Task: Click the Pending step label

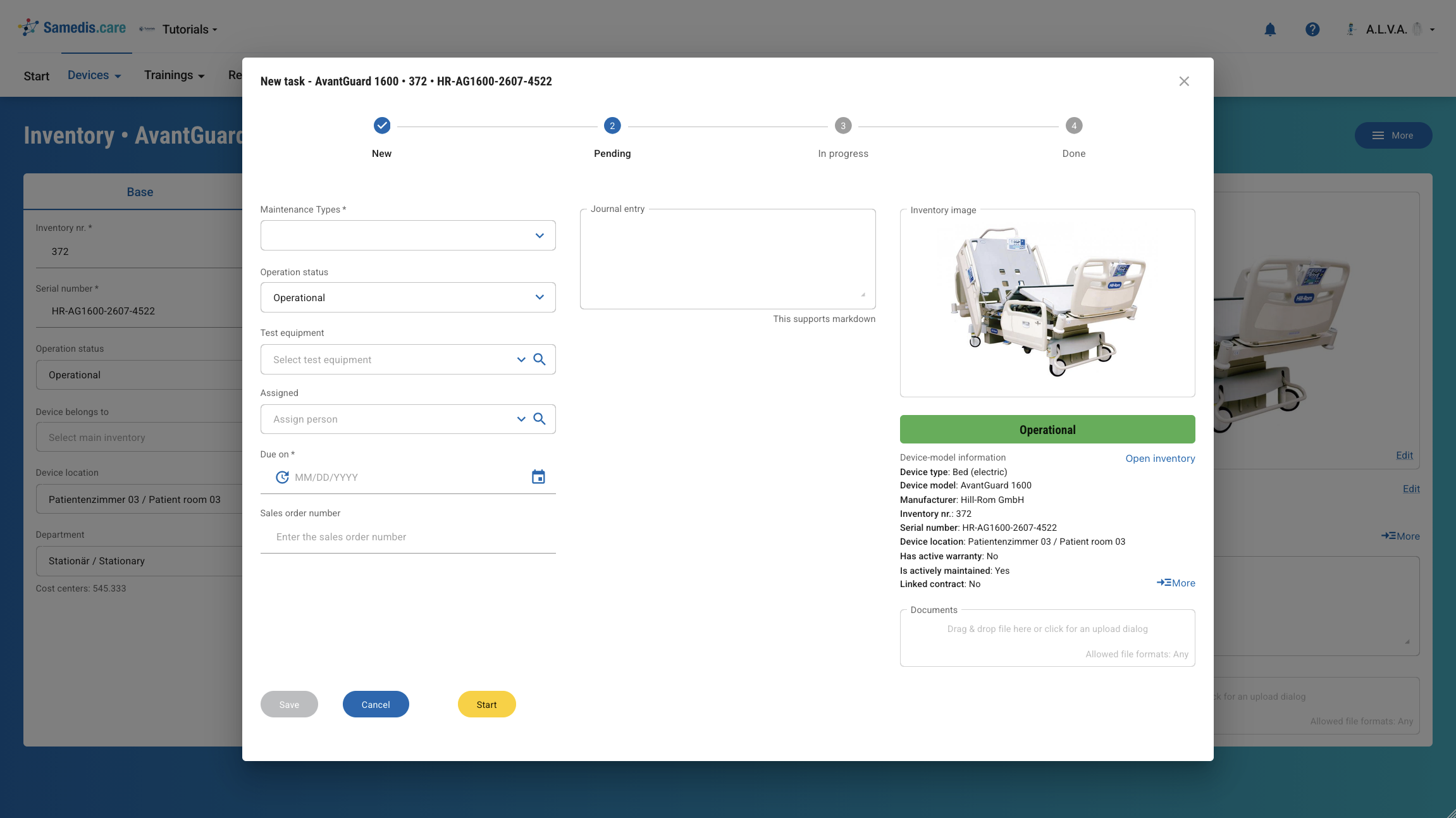Action: point(612,154)
